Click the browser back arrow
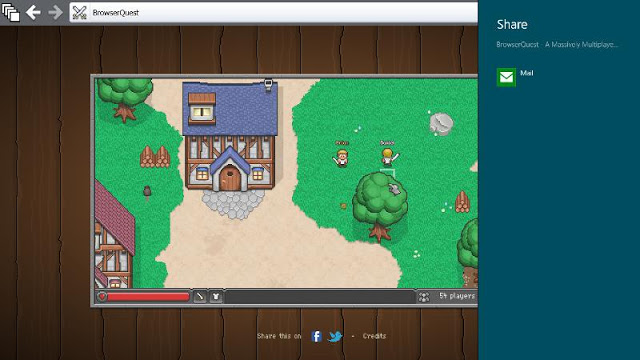This screenshot has height=360, width=640. pos(33,12)
